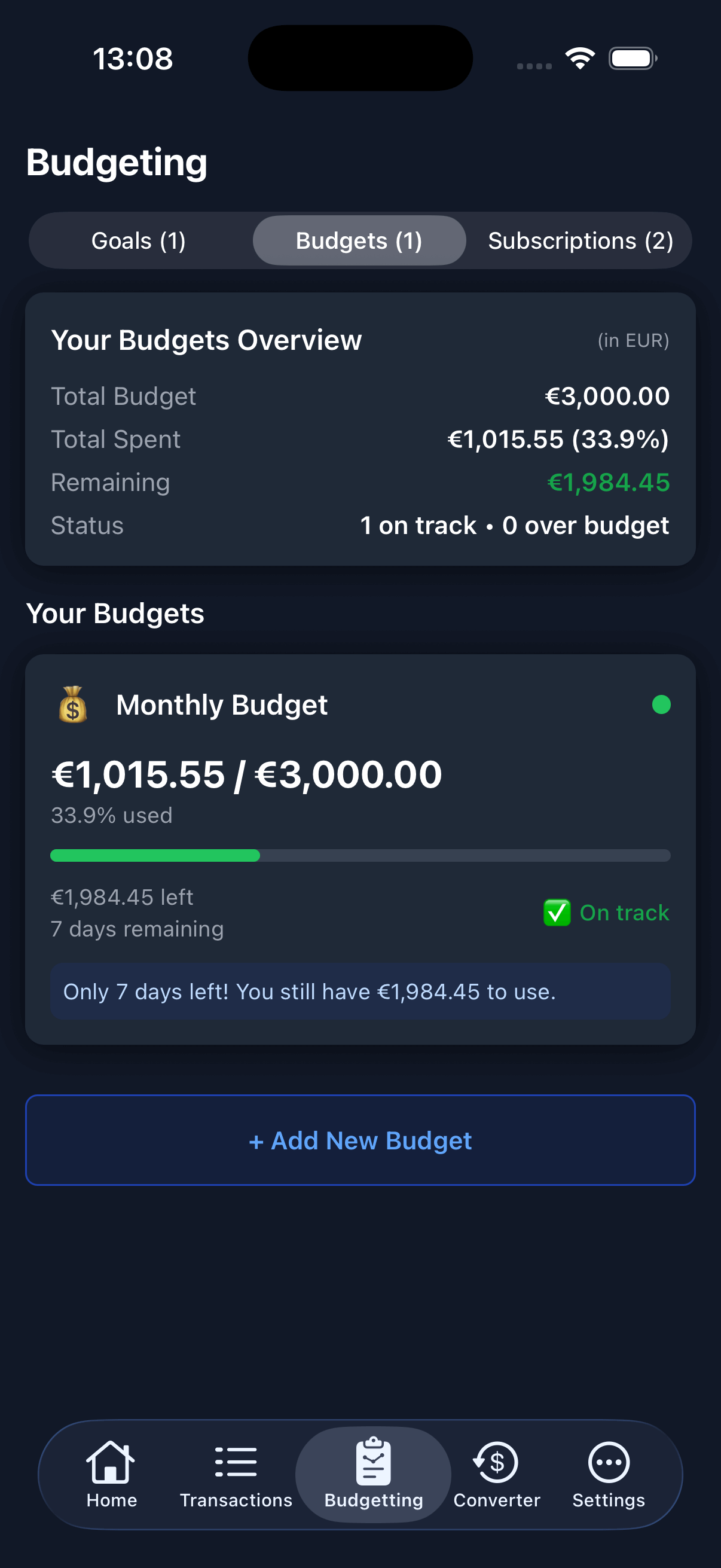Tap the Budgetting clipboard icon
This screenshot has width=721, height=1568.
(x=373, y=1462)
